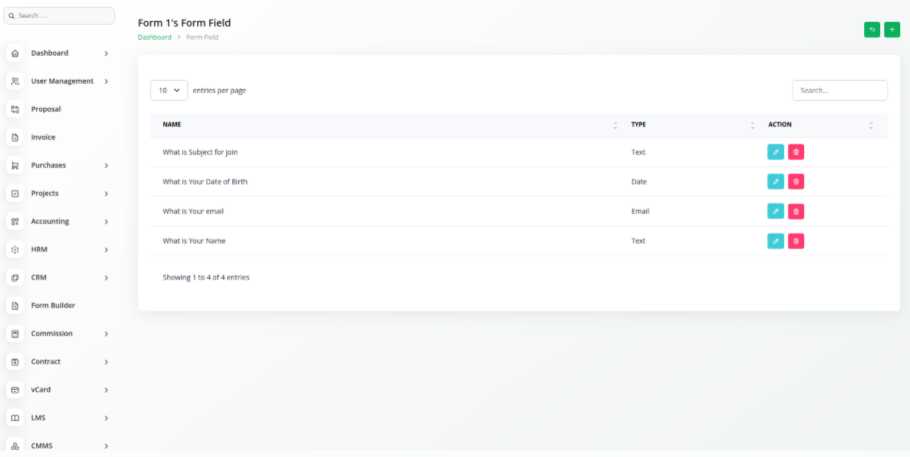This screenshot has width=910, height=457.
Task: Click the Form Builder sidebar icon
Action: point(15,305)
